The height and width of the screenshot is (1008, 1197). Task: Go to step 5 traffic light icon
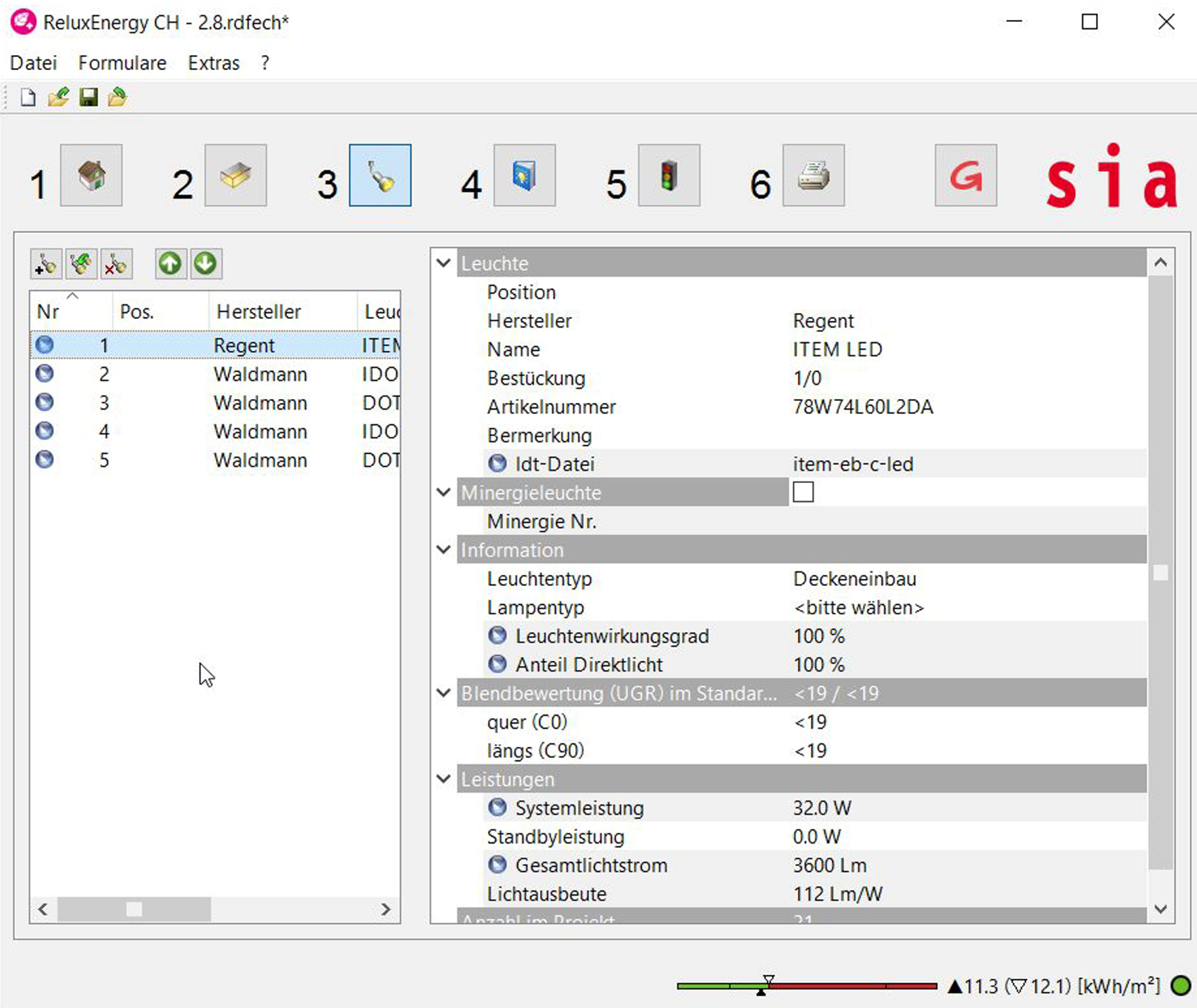(x=669, y=175)
